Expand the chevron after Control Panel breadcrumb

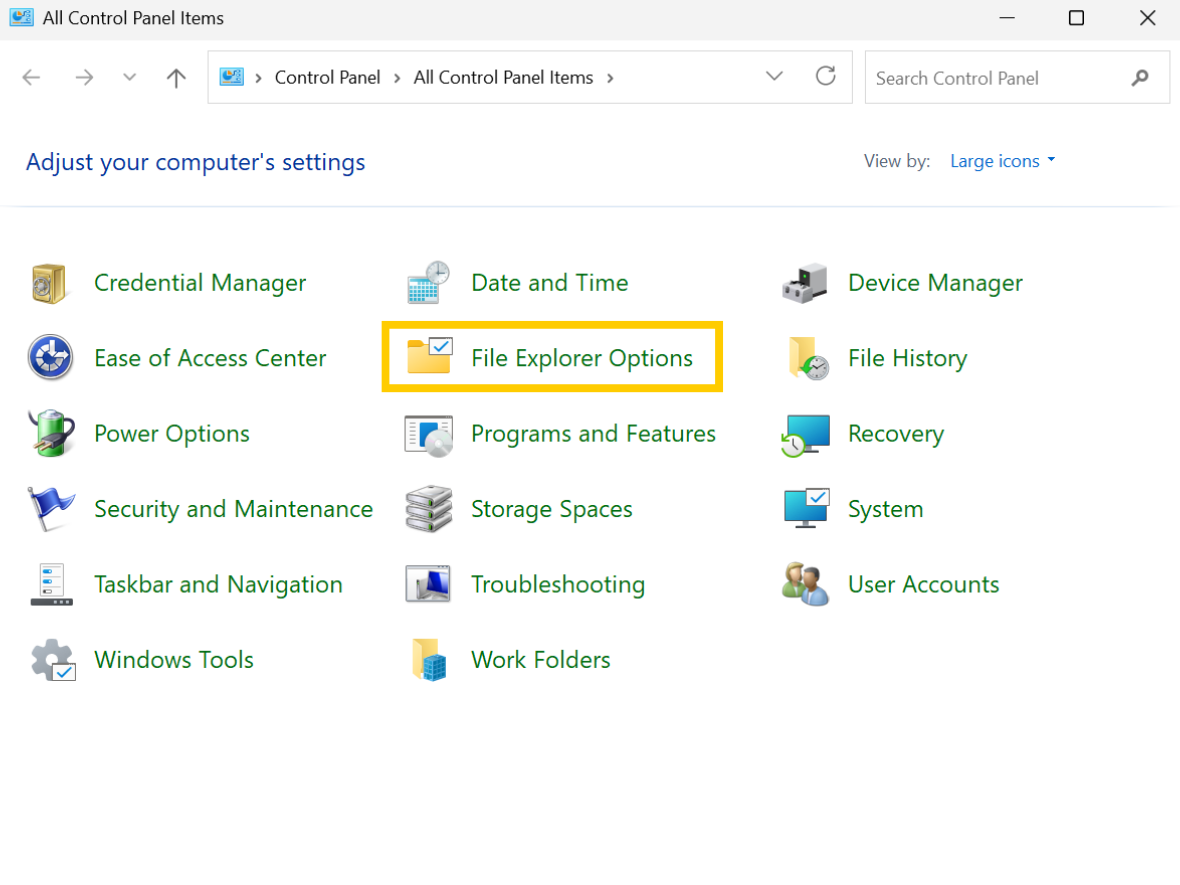click(x=397, y=78)
